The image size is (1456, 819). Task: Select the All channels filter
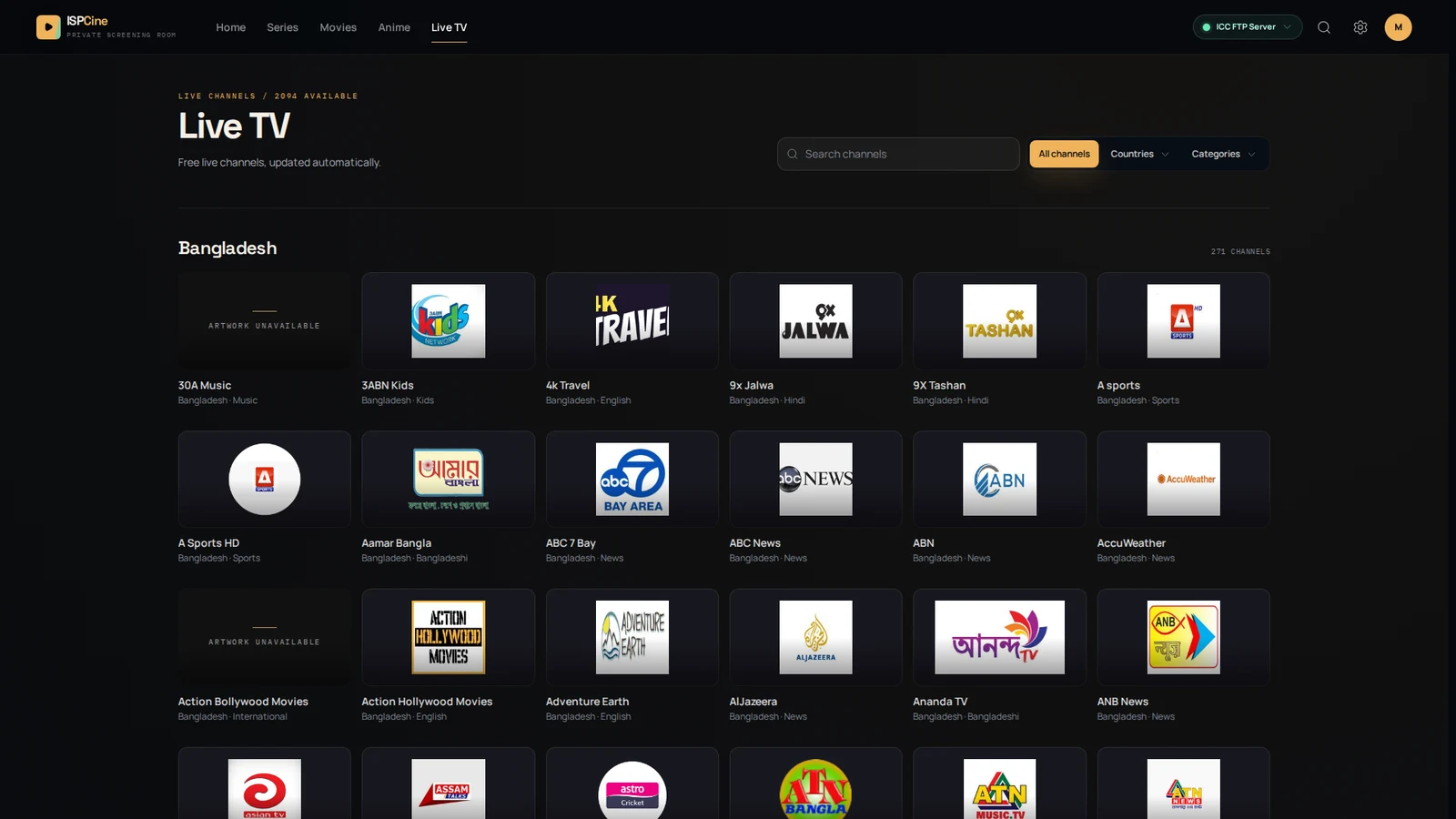click(1064, 154)
